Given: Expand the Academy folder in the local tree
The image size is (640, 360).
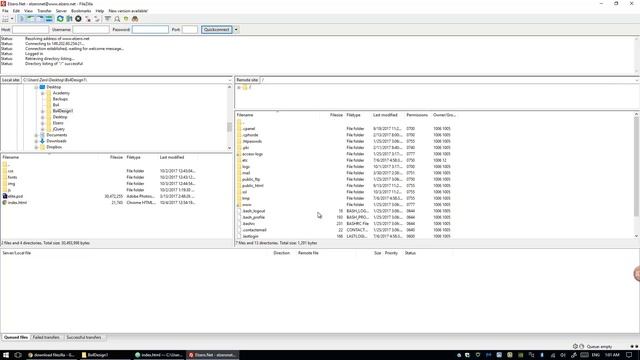Looking at the screenshot, I should coord(42,93).
